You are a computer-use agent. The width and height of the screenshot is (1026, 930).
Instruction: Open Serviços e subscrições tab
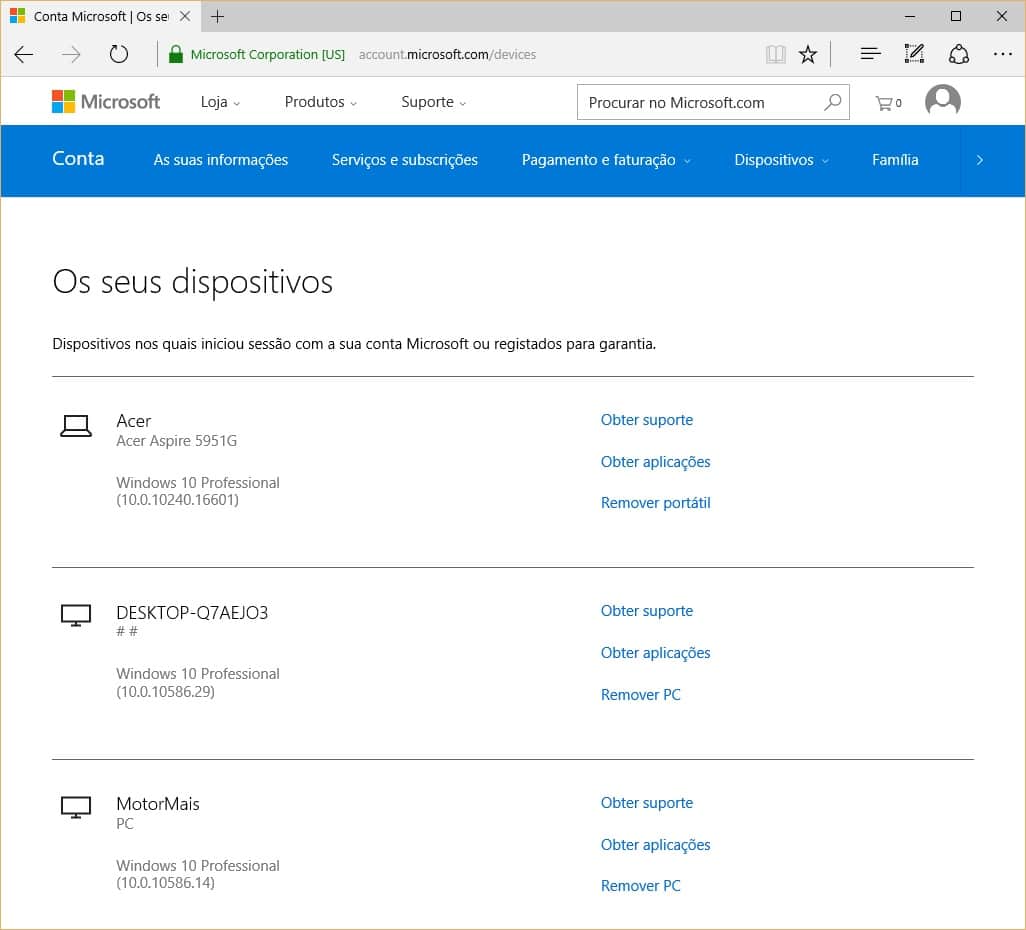click(x=404, y=160)
